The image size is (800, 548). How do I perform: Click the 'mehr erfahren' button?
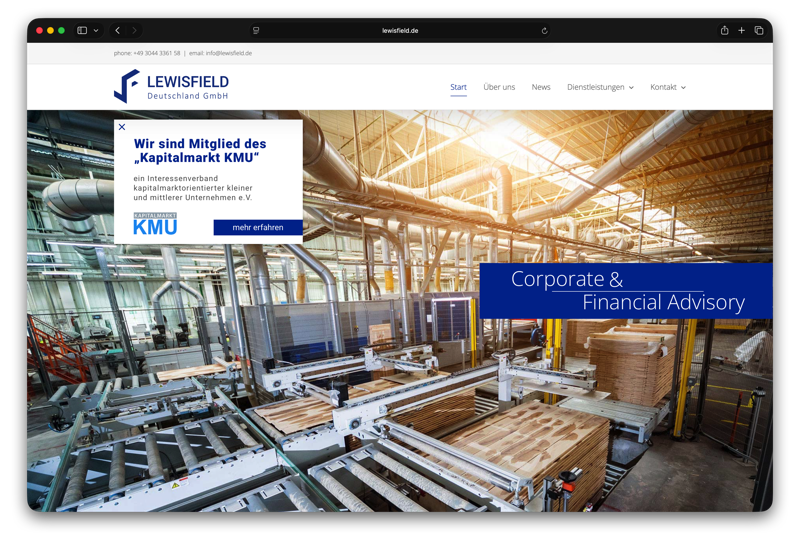[258, 227]
